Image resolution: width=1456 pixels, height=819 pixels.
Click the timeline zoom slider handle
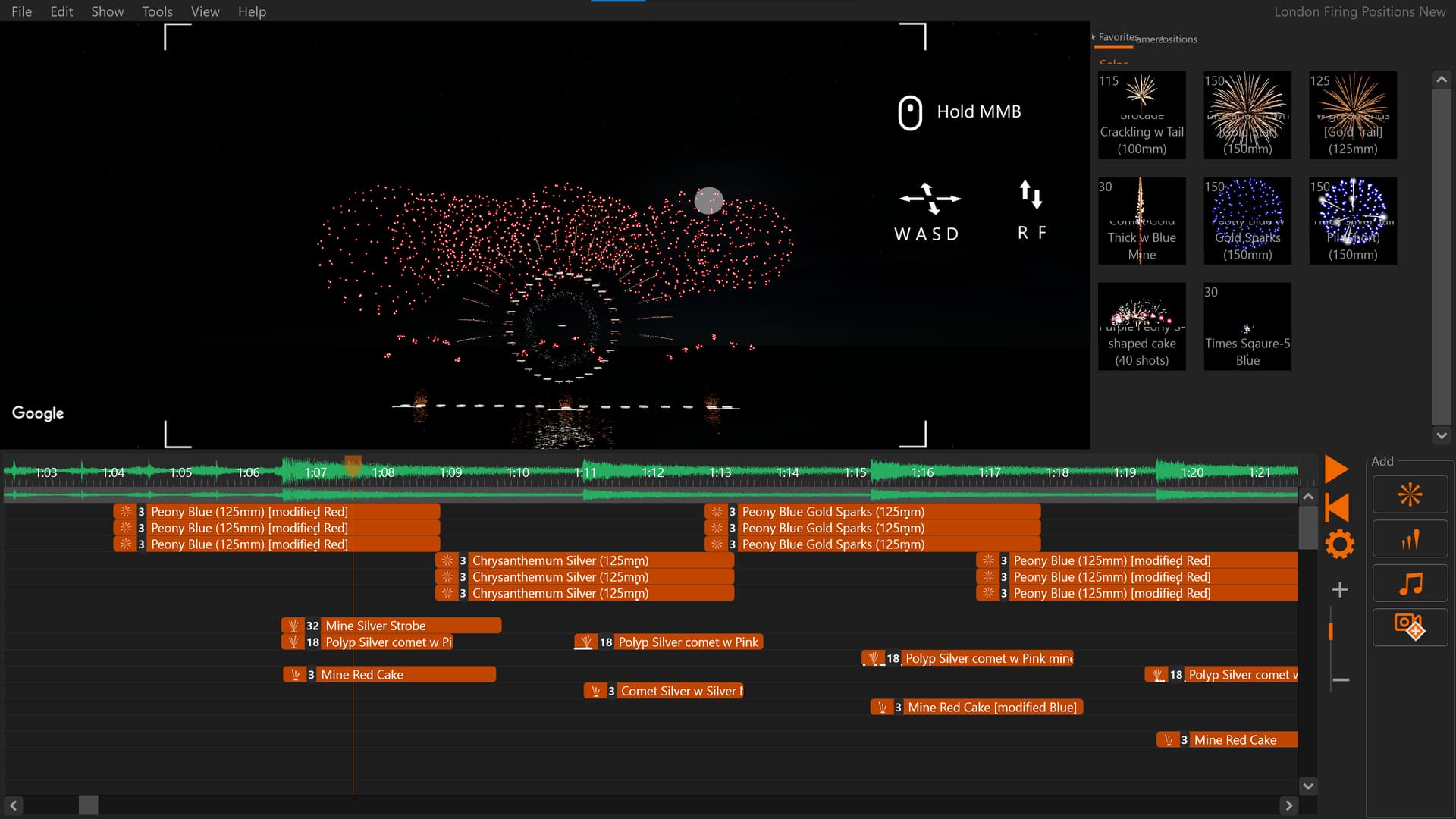[x=1331, y=632]
